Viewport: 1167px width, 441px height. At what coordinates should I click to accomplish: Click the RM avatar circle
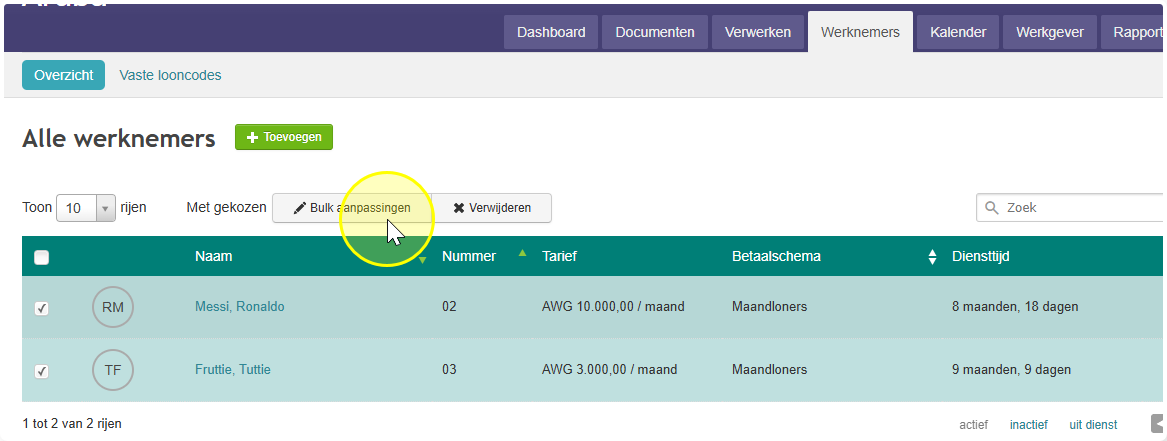coord(113,307)
